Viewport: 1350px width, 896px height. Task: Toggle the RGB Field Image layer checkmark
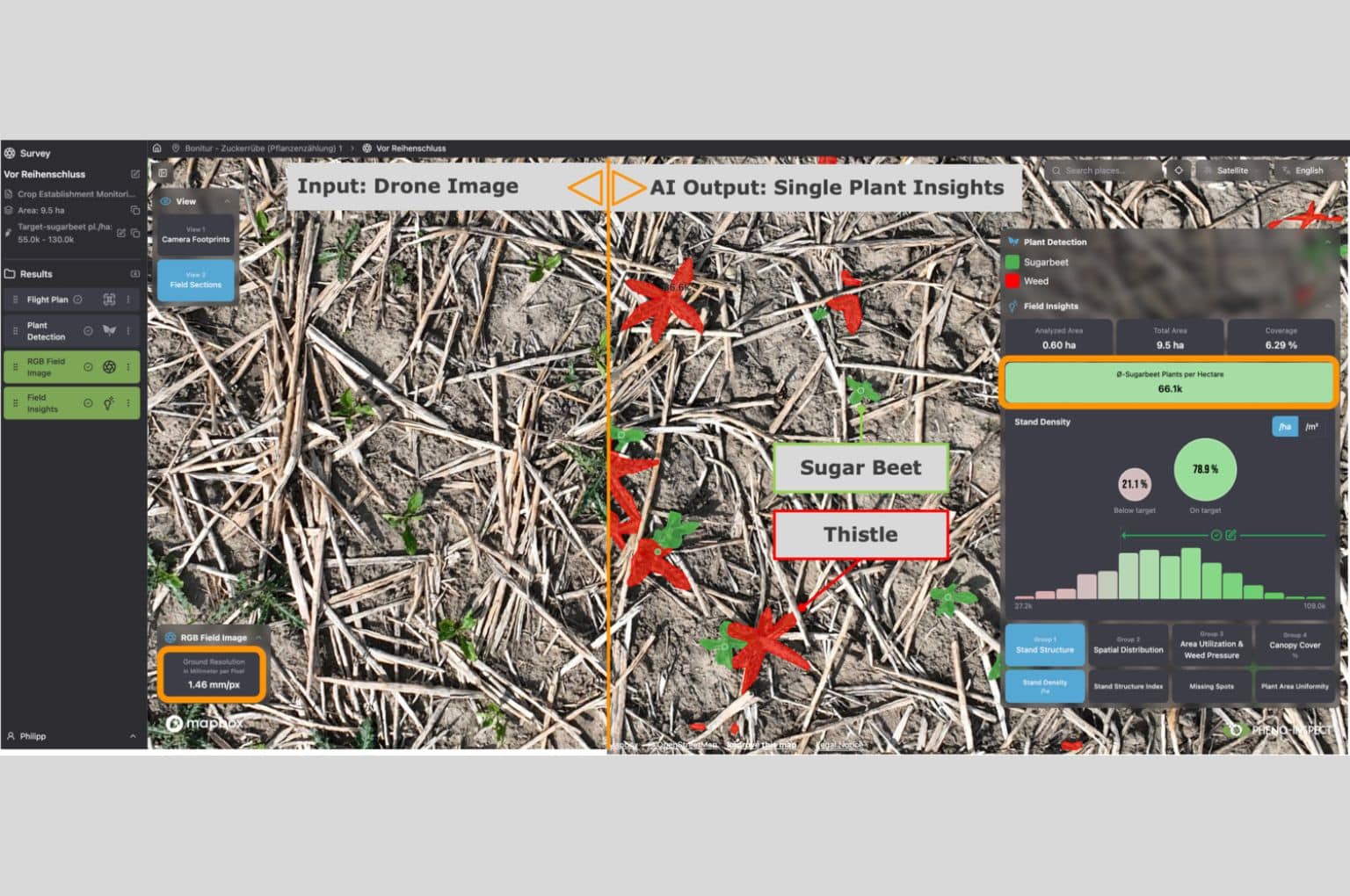coord(88,367)
